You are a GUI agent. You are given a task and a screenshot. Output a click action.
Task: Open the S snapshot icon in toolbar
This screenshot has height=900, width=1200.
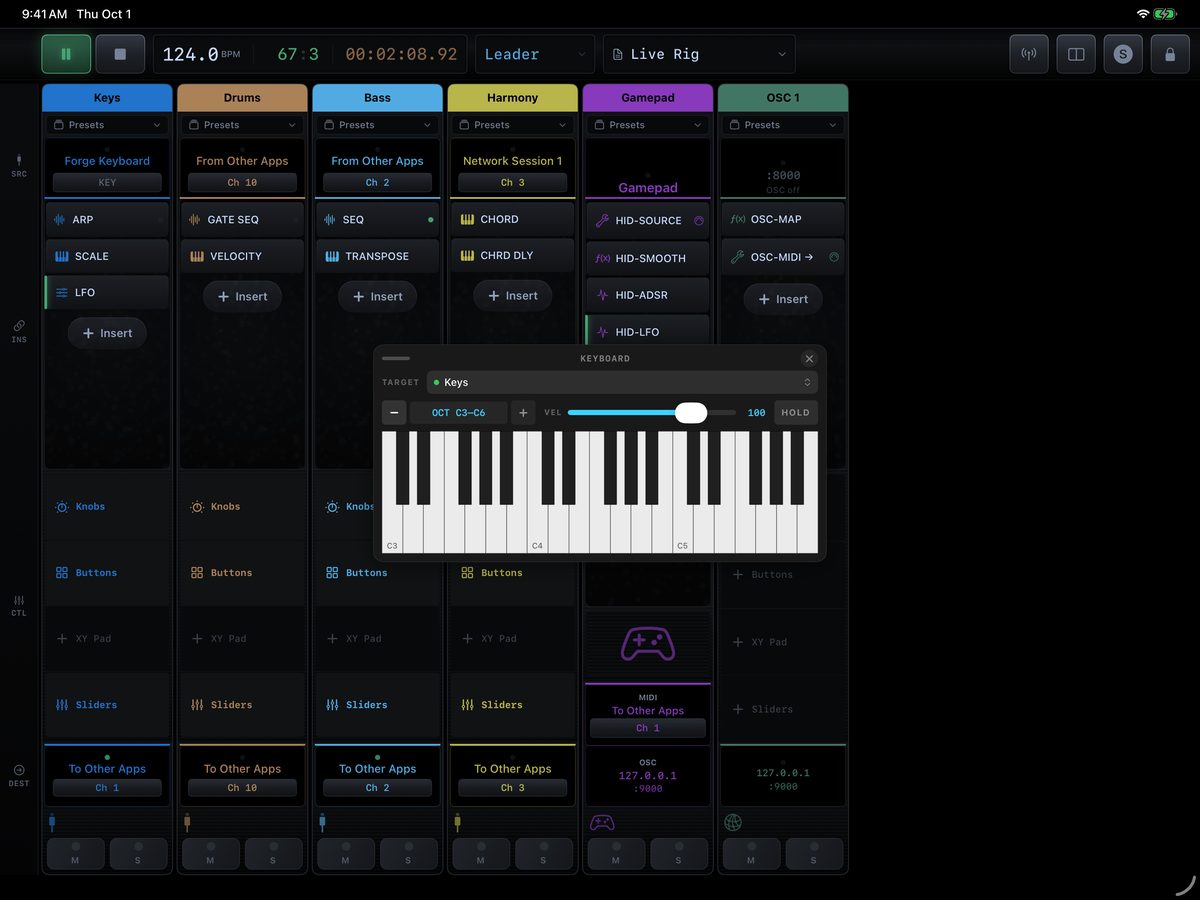[x=1123, y=54]
